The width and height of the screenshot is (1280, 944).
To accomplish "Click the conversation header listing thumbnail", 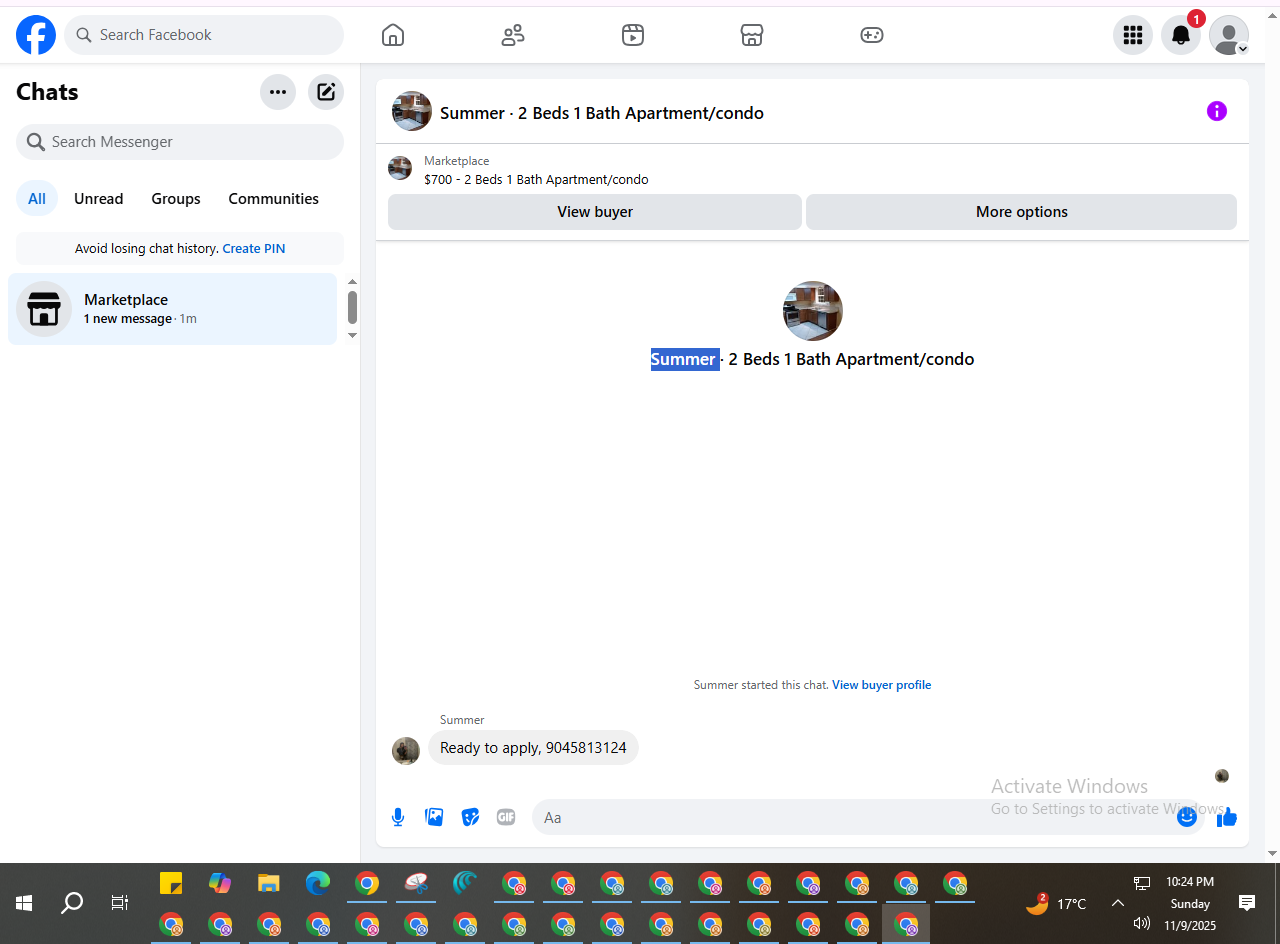I will (x=412, y=112).
